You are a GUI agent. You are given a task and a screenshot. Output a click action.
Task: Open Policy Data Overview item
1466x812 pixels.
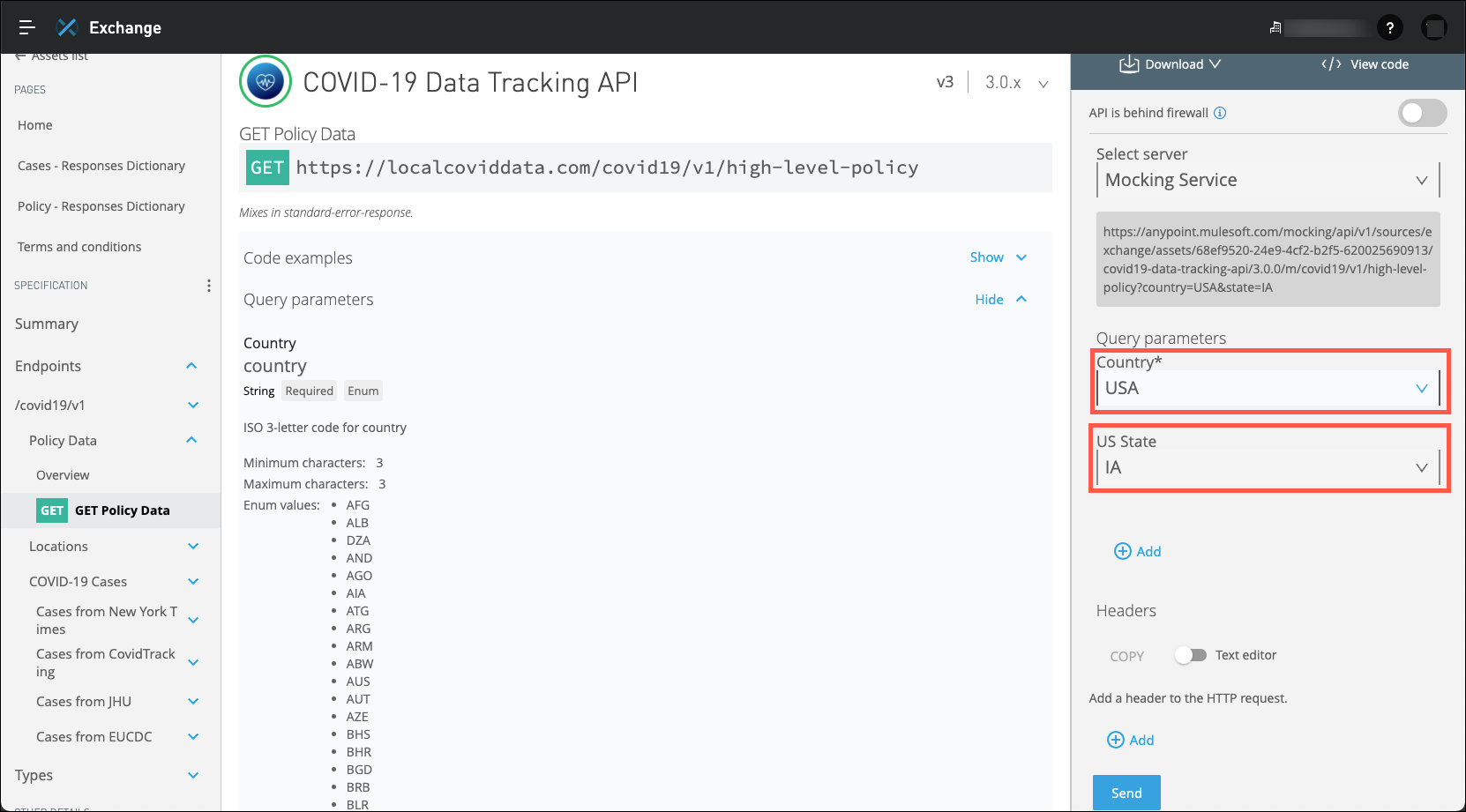pyautogui.click(x=63, y=475)
